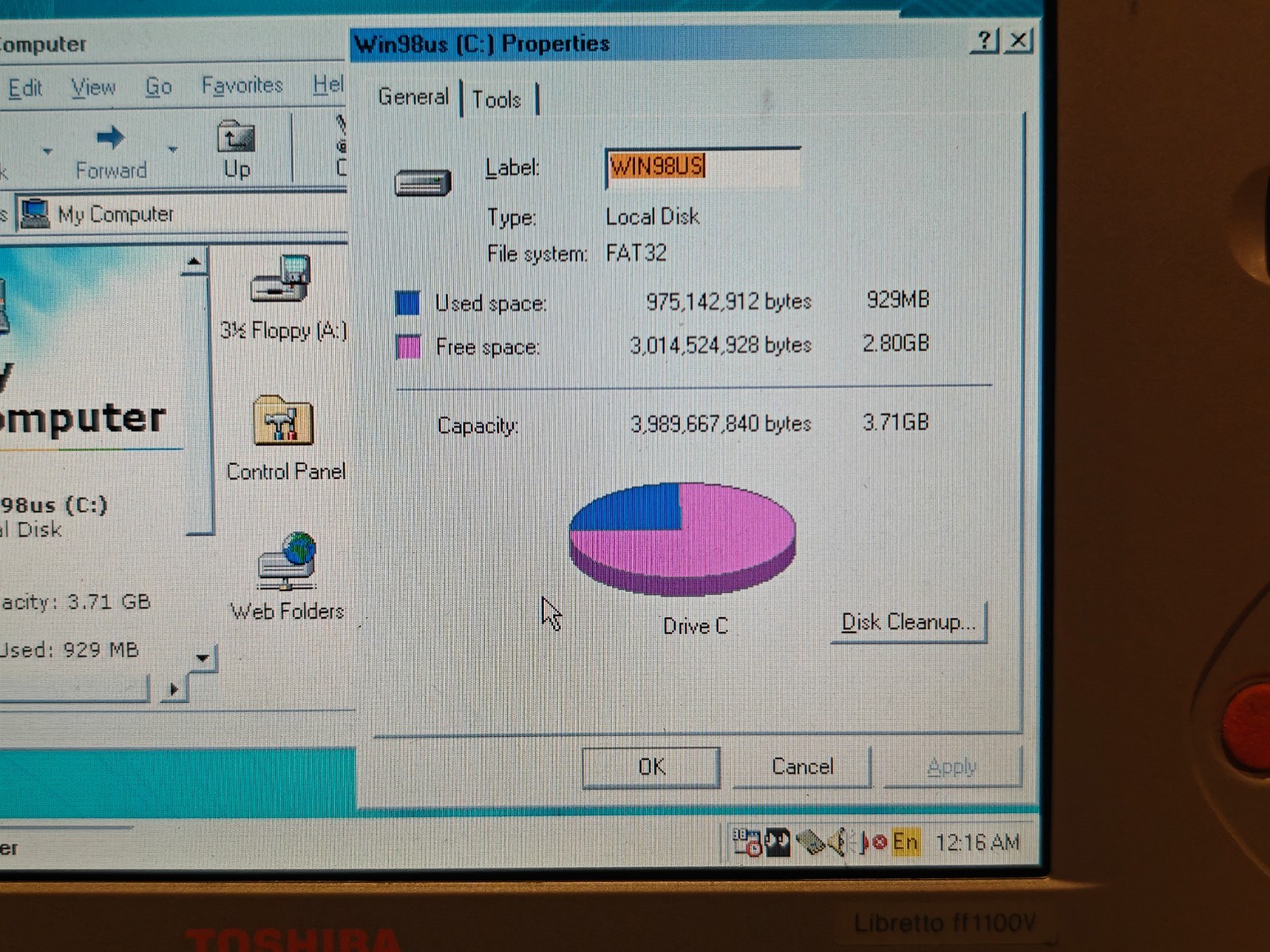Open the Forward button history dropdown arrow
This screenshot has width=1270, height=952.
coord(172,148)
